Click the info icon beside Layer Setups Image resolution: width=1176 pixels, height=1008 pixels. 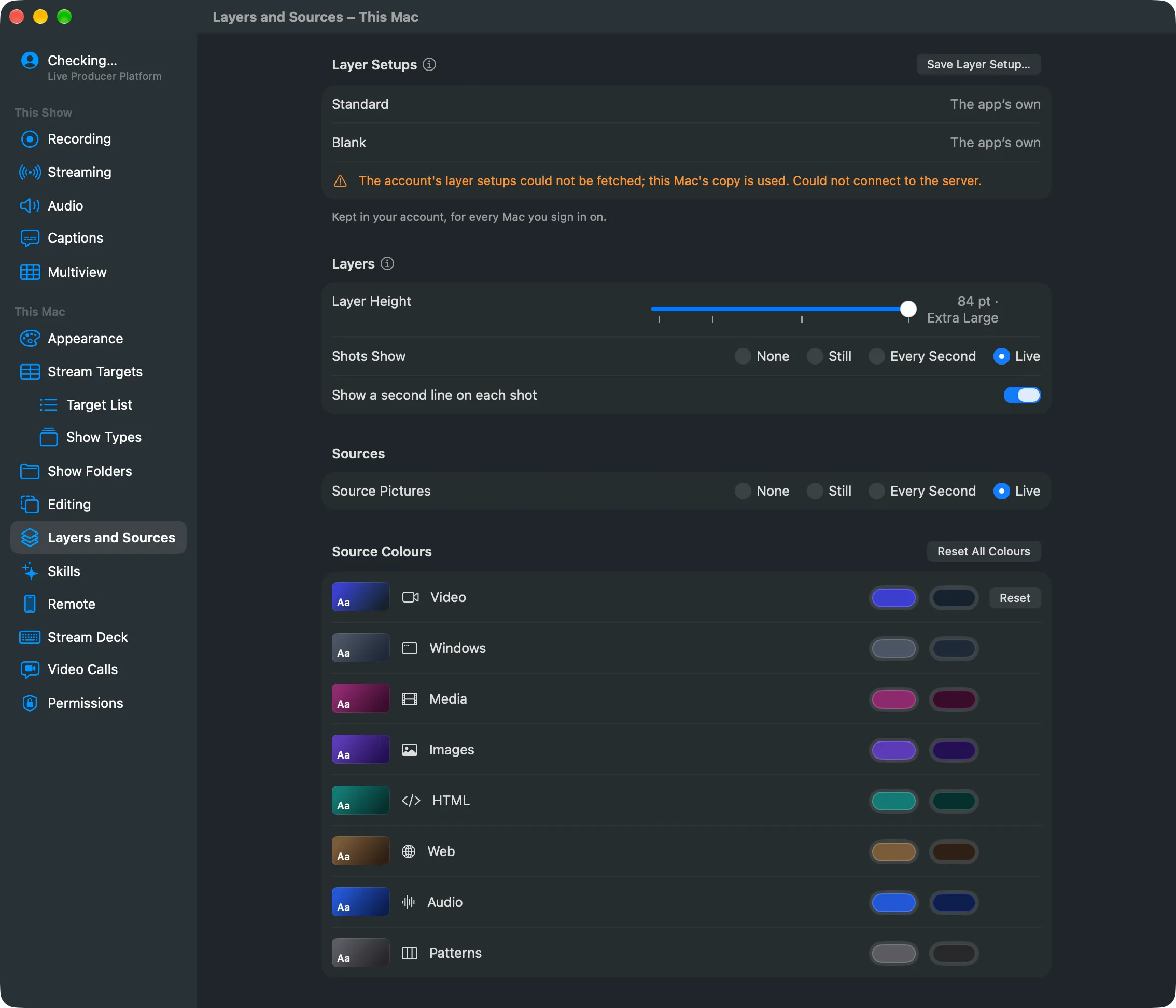tap(430, 65)
